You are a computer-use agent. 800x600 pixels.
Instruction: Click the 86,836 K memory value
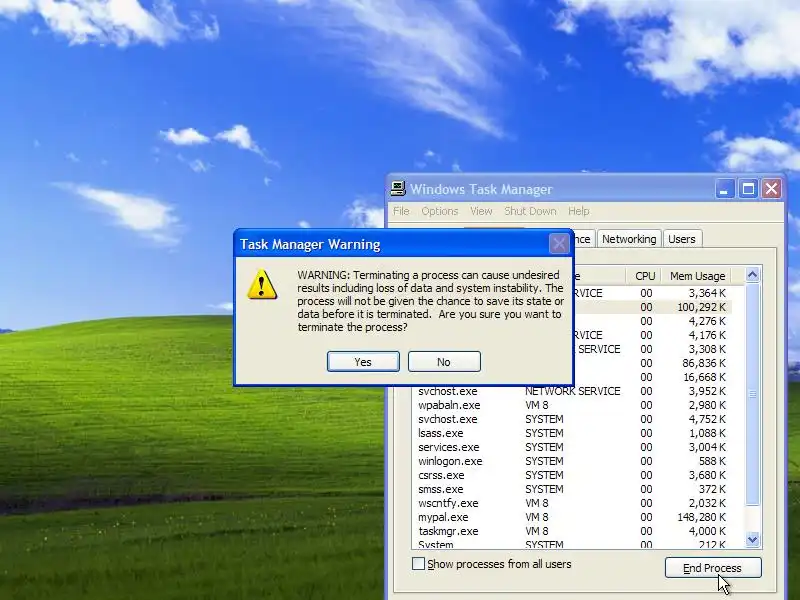point(704,363)
